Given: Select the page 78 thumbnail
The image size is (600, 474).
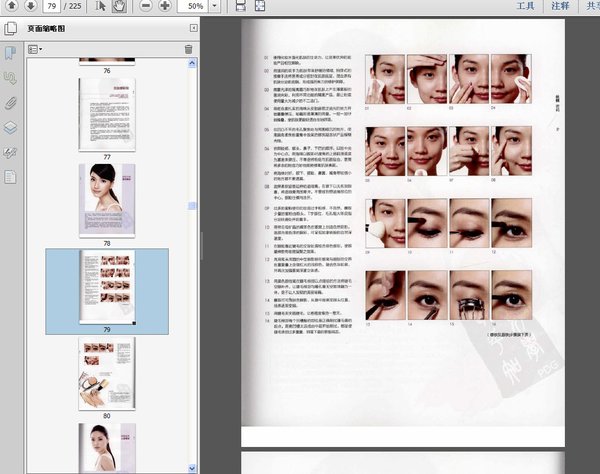Looking at the screenshot, I should (x=107, y=199).
